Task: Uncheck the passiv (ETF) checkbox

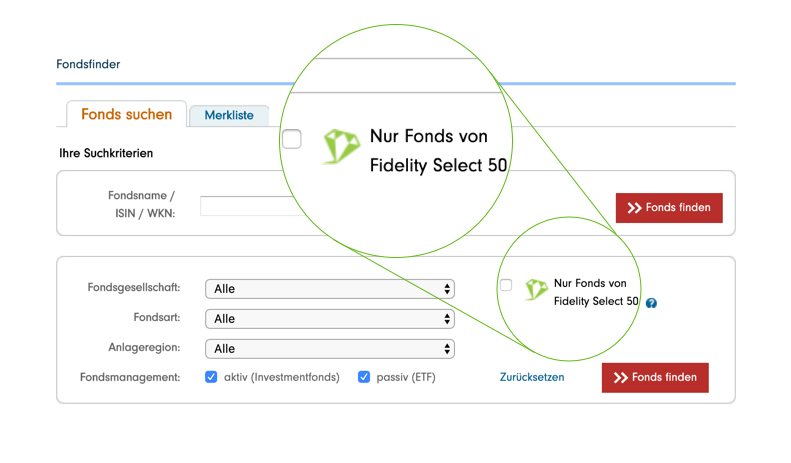Action: tap(364, 377)
